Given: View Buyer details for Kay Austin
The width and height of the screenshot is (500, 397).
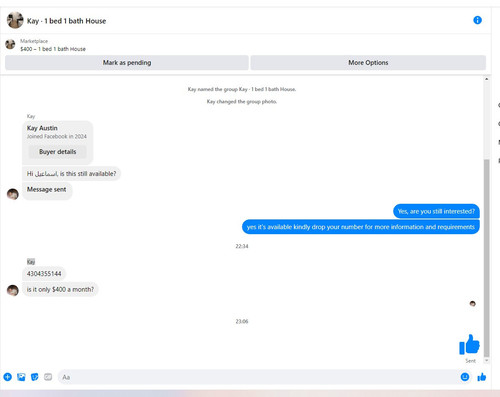Looking at the screenshot, I should point(57,152).
